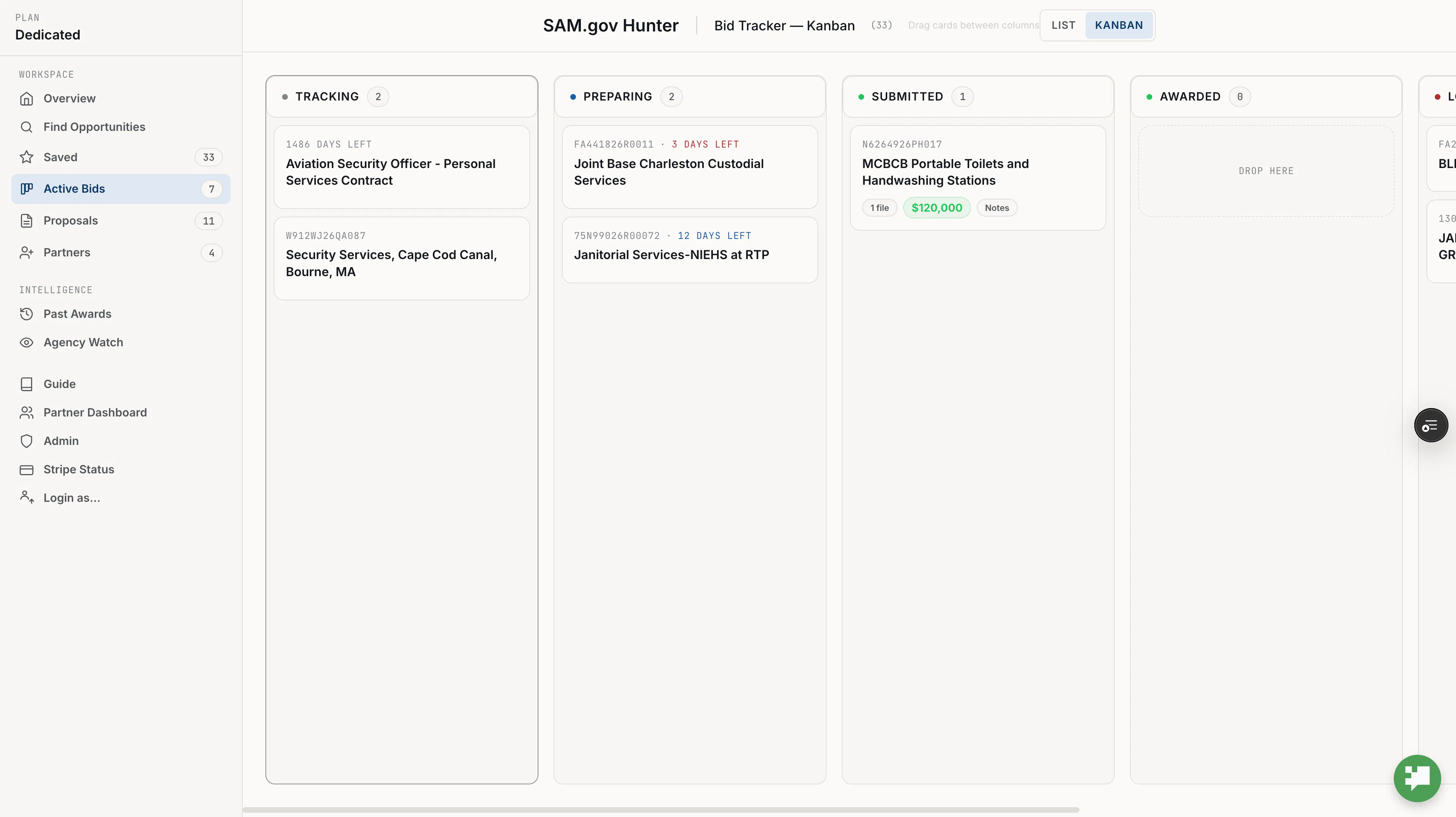Image resolution: width=1456 pixels, height=817 pixels.
Task: Click the 12 DAYS LEFT label
Action: click(x=714, y=236)
